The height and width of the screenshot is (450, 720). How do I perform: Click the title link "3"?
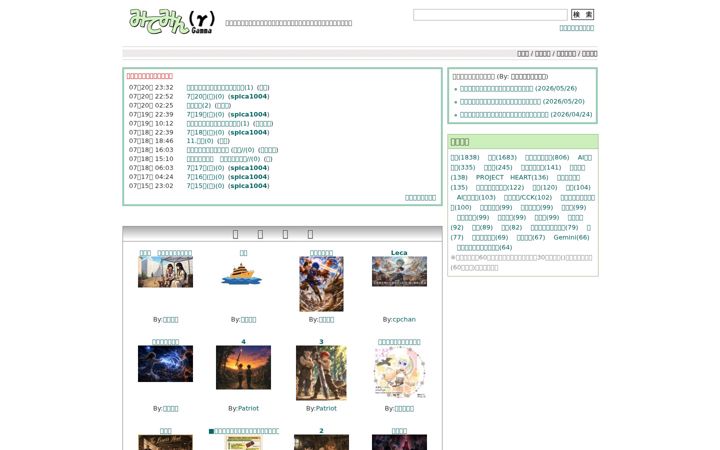click(x=321, y=342)
